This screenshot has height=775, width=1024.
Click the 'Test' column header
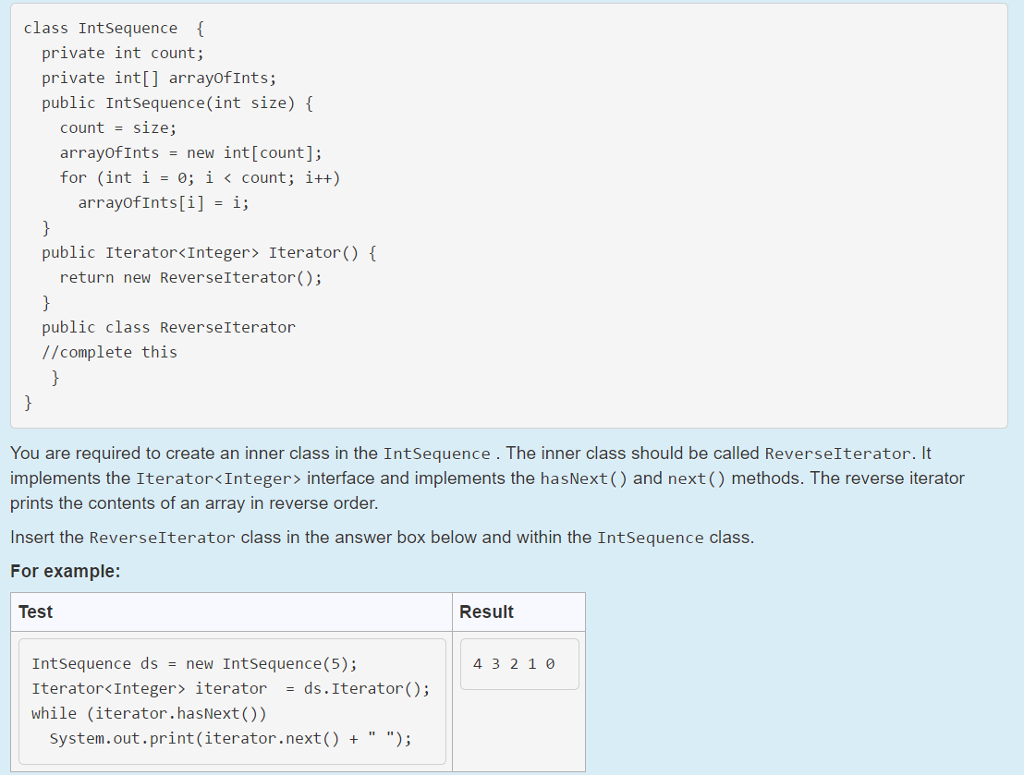[x=36, y=612]
